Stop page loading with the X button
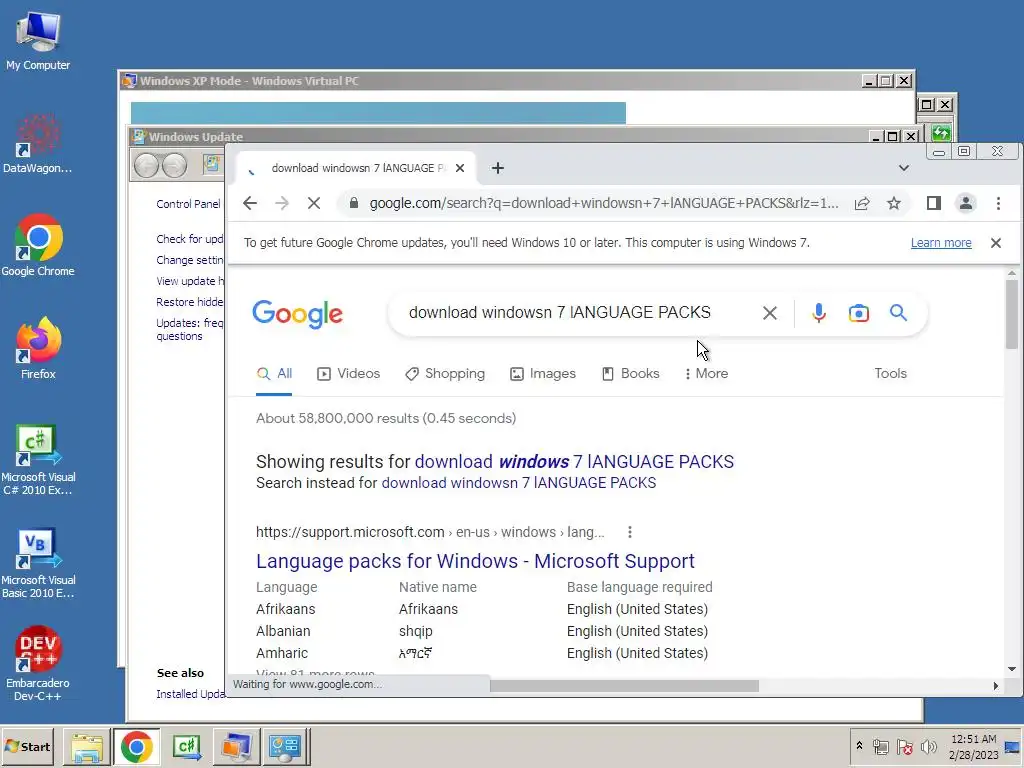 314,203
